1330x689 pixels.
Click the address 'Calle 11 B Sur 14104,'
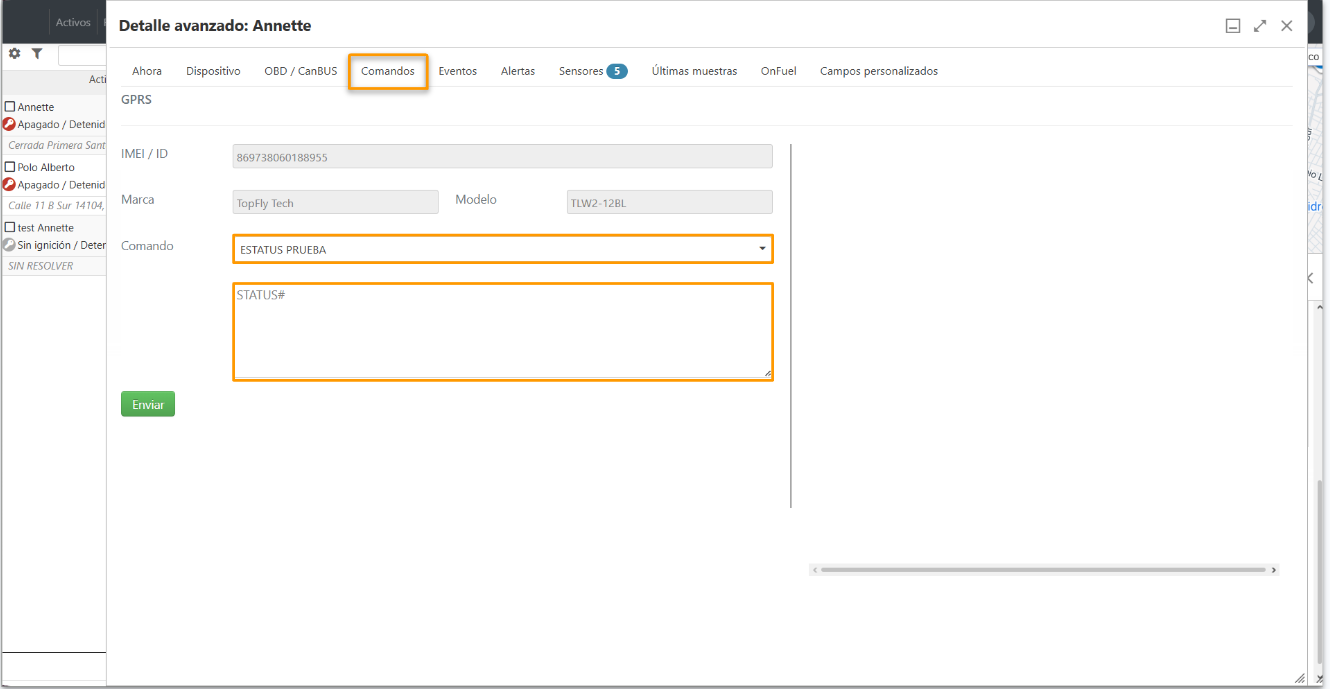click(57, 206)
